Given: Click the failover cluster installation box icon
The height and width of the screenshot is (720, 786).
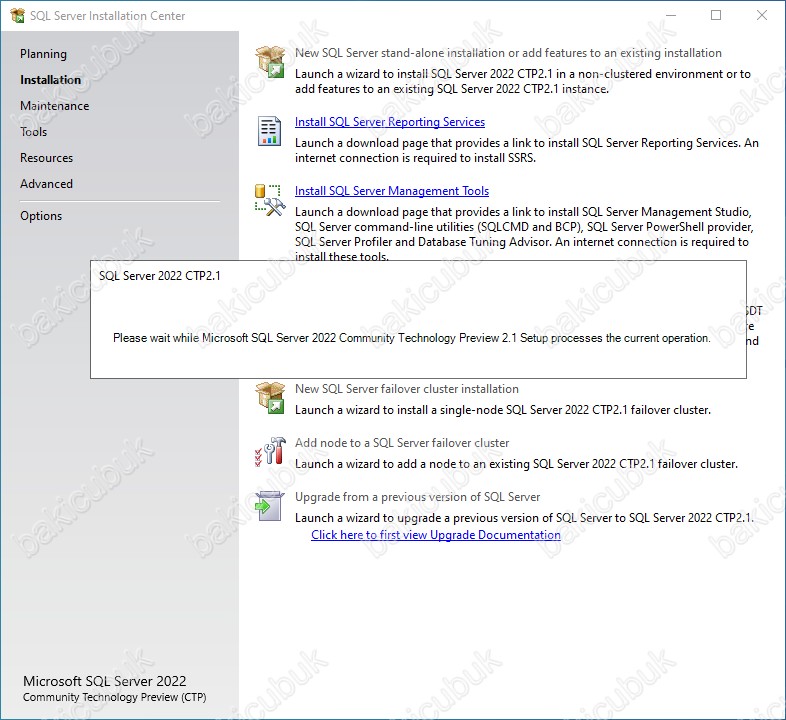Looking at the screenshot, I should [x=270, y=398].
